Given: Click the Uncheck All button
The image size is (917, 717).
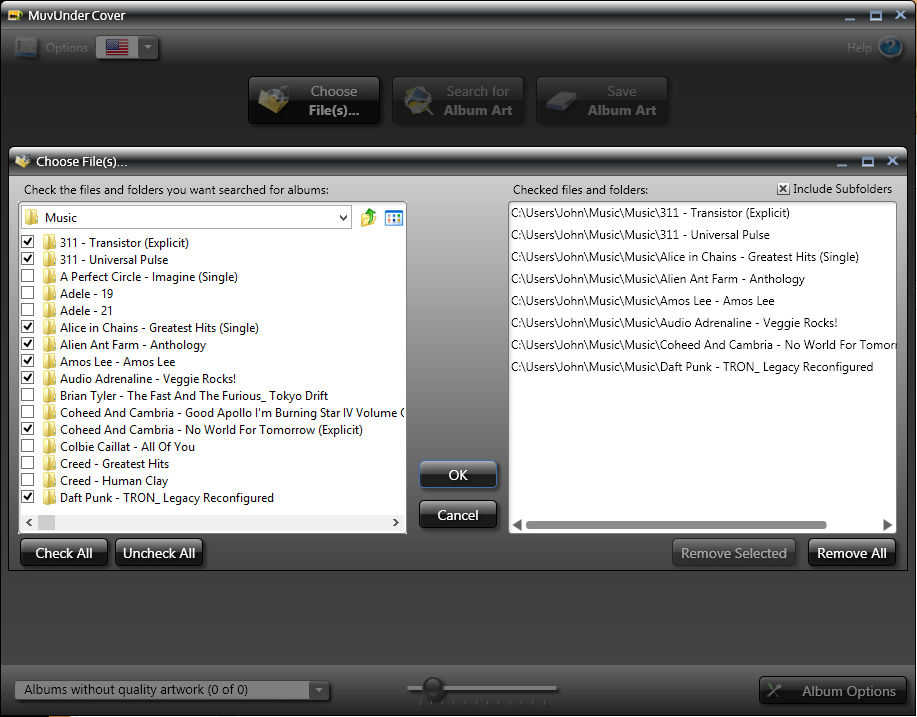Looking at the screenshot, I should [159, 553].
